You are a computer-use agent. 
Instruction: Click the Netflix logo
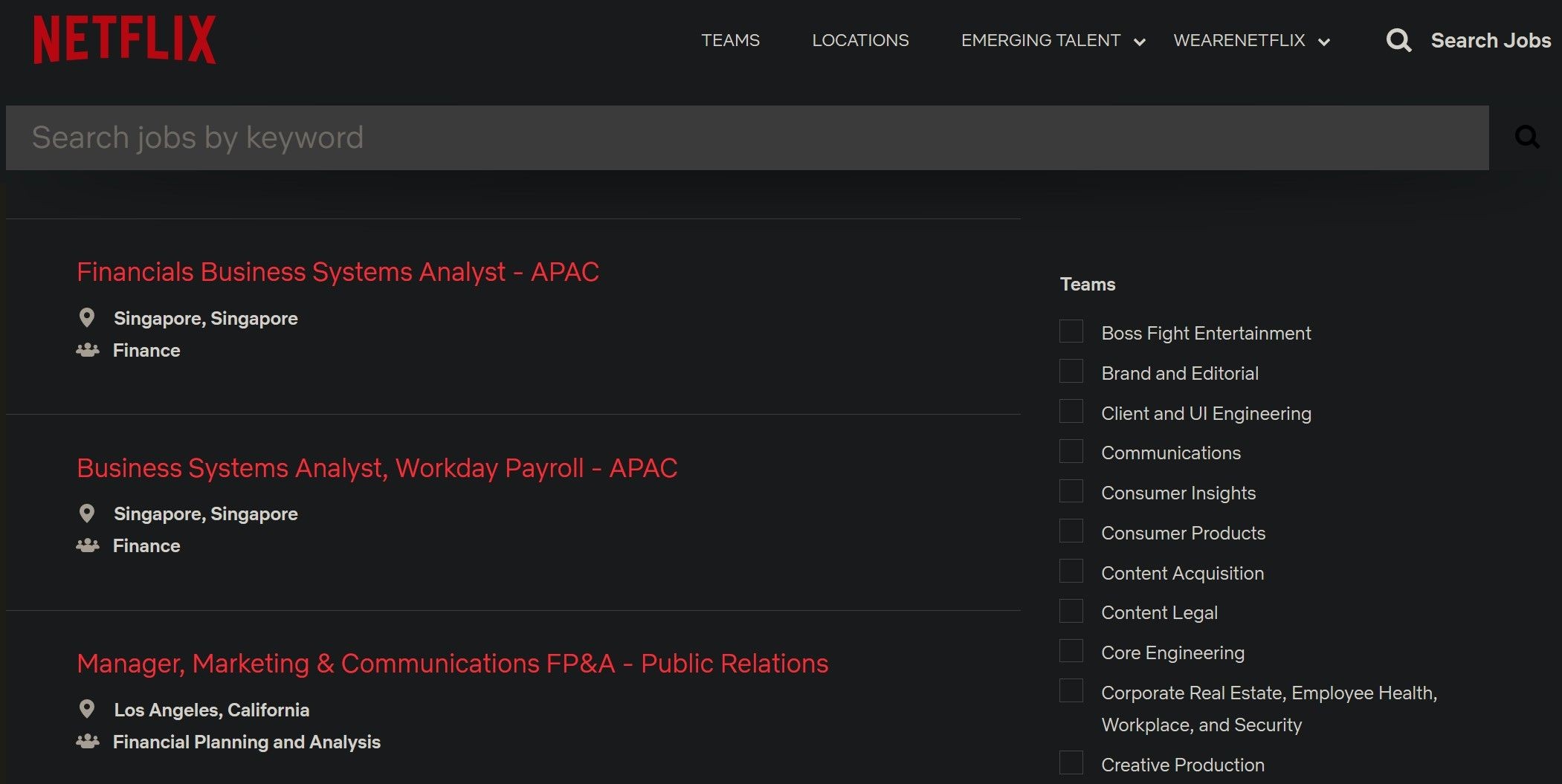coord(125,40)
